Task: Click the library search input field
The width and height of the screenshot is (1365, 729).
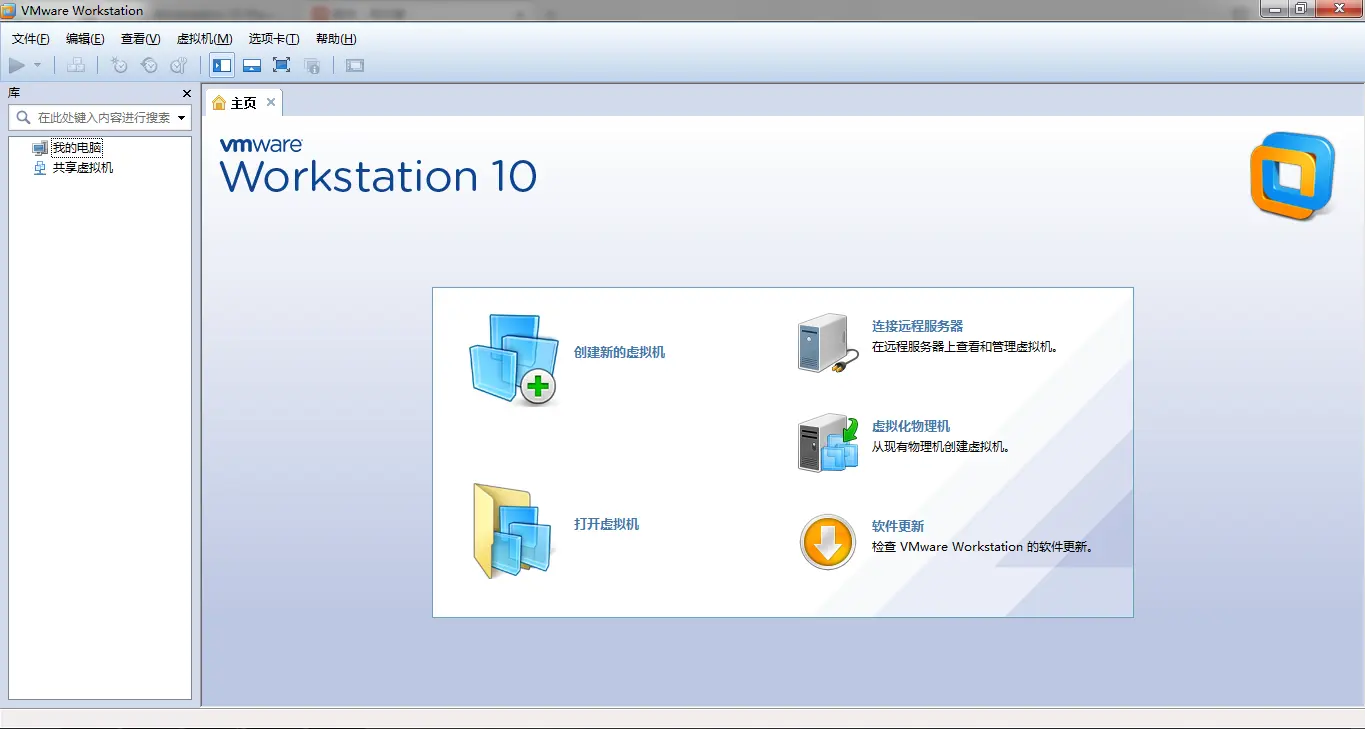Action: pyautogui.click(x=100, y=117)
